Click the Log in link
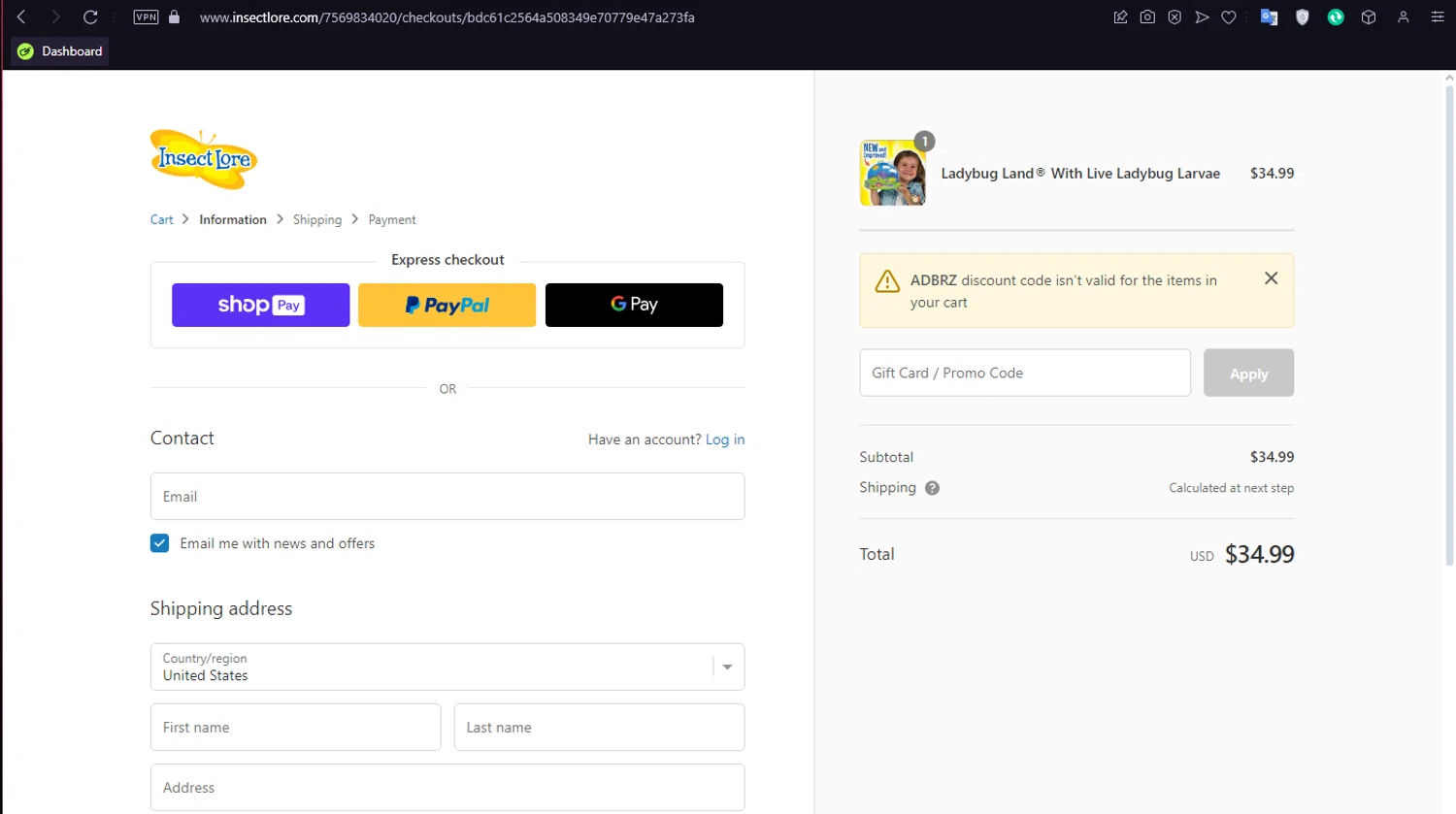 click(x=725, y=440)
